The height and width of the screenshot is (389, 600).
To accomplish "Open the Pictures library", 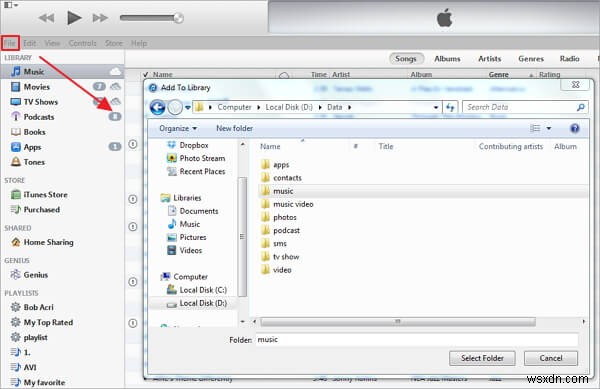I will point(187,237).
